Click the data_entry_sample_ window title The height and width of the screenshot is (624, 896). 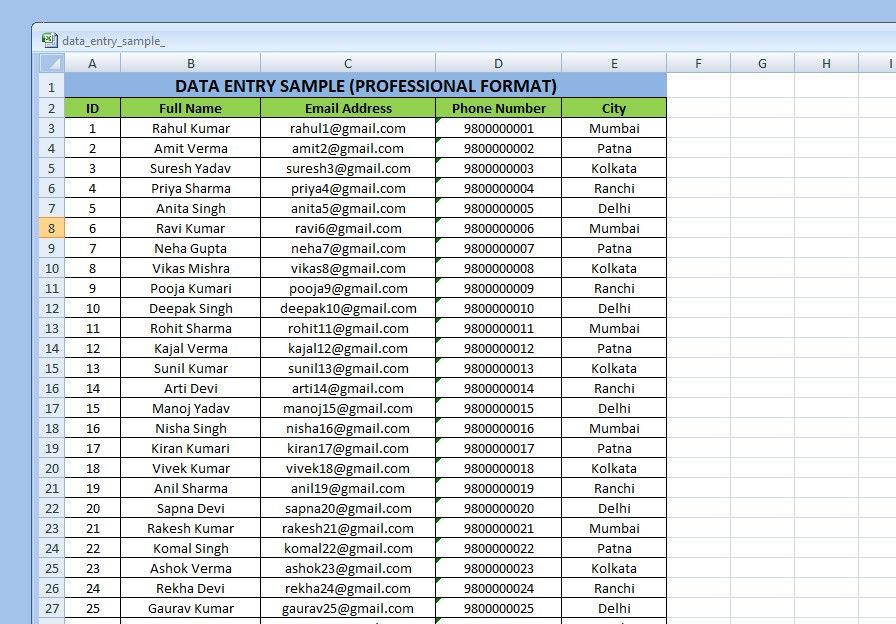click(x=113, y=41)
